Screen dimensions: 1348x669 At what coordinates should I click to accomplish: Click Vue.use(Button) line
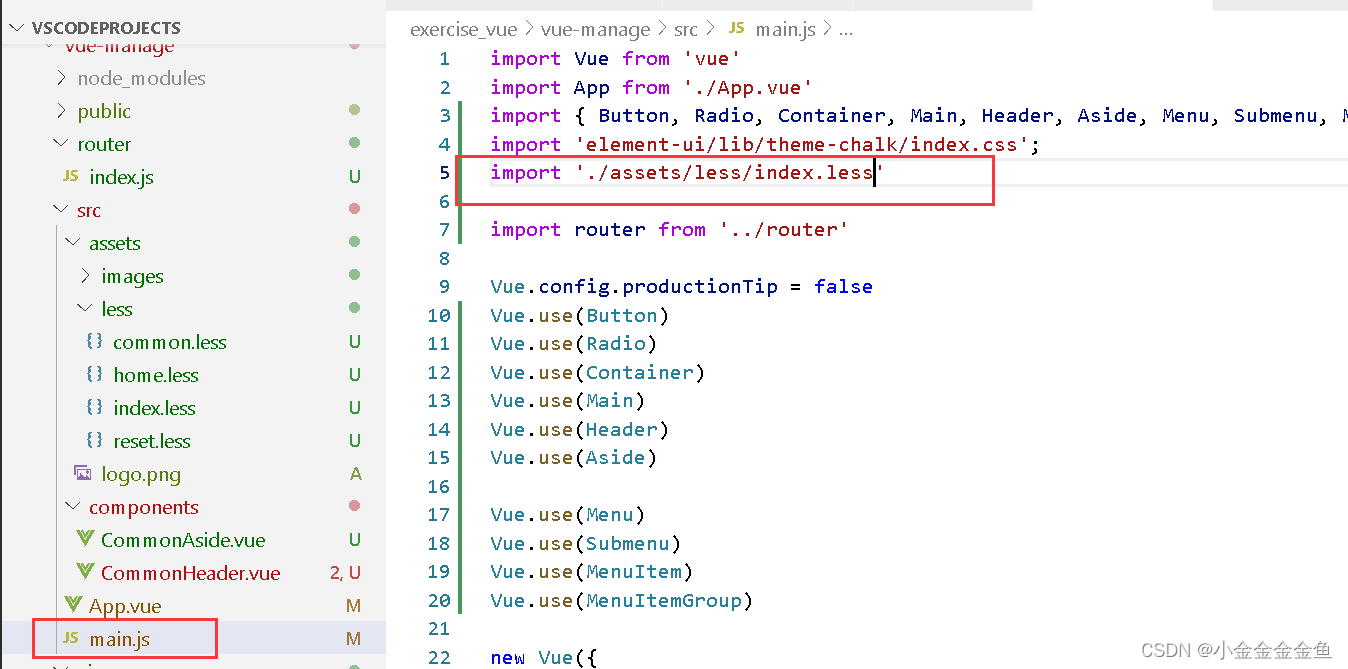(579, 316)
